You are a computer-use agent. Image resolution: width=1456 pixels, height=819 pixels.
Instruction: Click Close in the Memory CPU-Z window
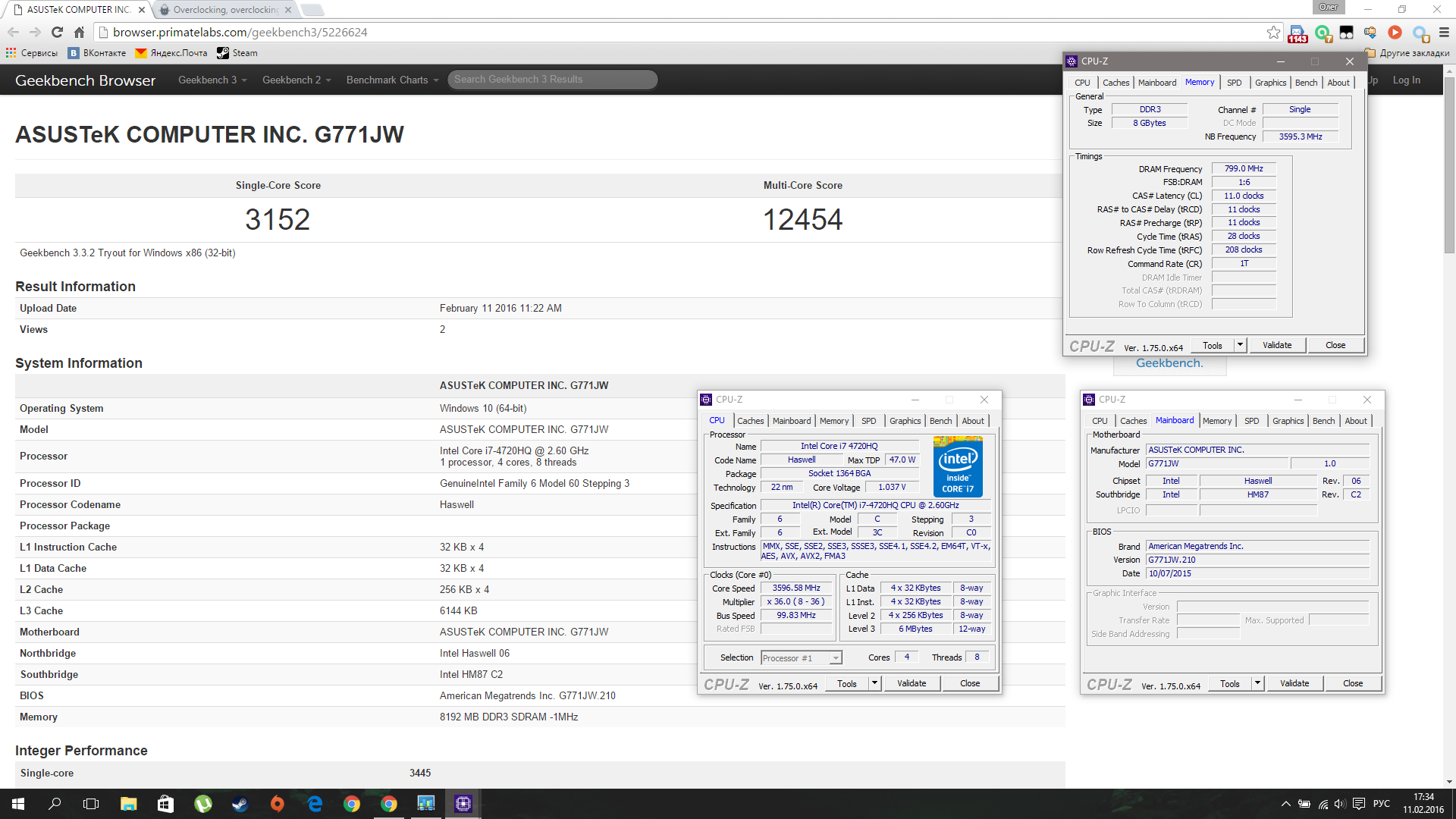[x=1335, y=345]
